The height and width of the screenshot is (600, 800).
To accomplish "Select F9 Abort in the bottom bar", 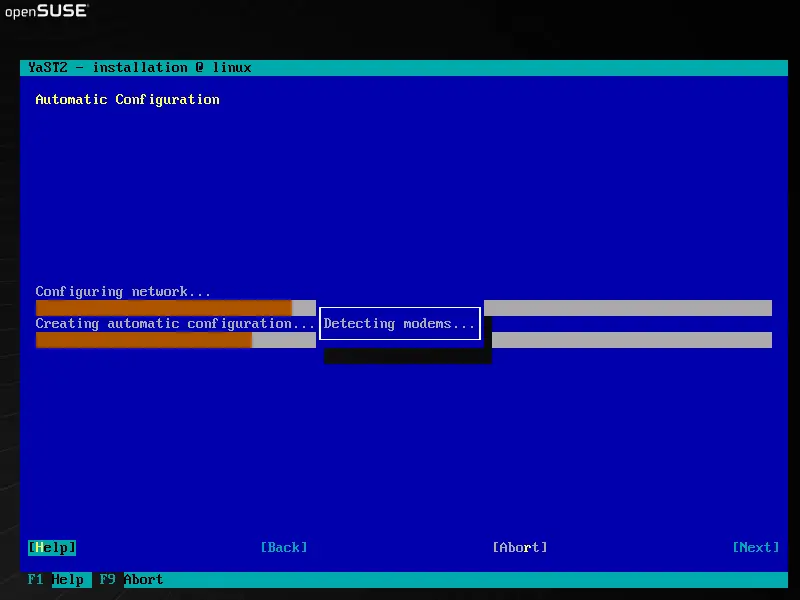I will [x=131, y=580].
